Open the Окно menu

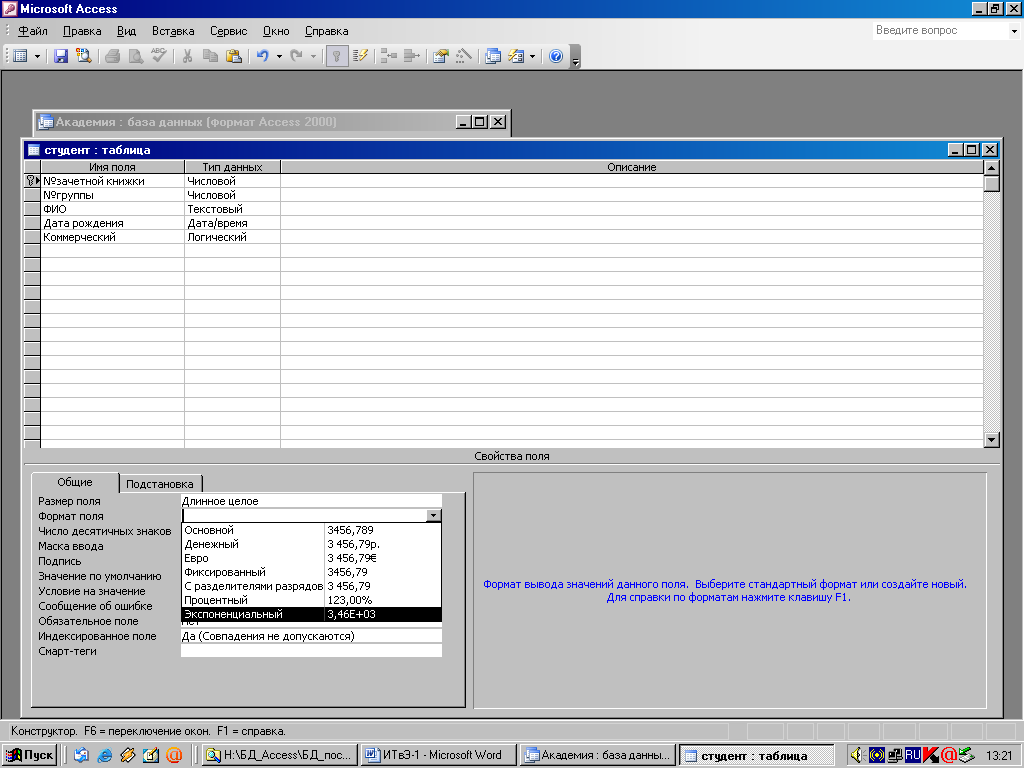[276, 31]
